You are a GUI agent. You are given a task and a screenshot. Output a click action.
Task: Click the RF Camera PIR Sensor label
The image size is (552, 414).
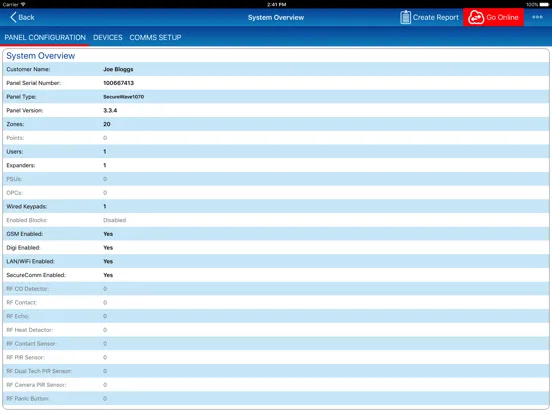(x=36, y=385)
